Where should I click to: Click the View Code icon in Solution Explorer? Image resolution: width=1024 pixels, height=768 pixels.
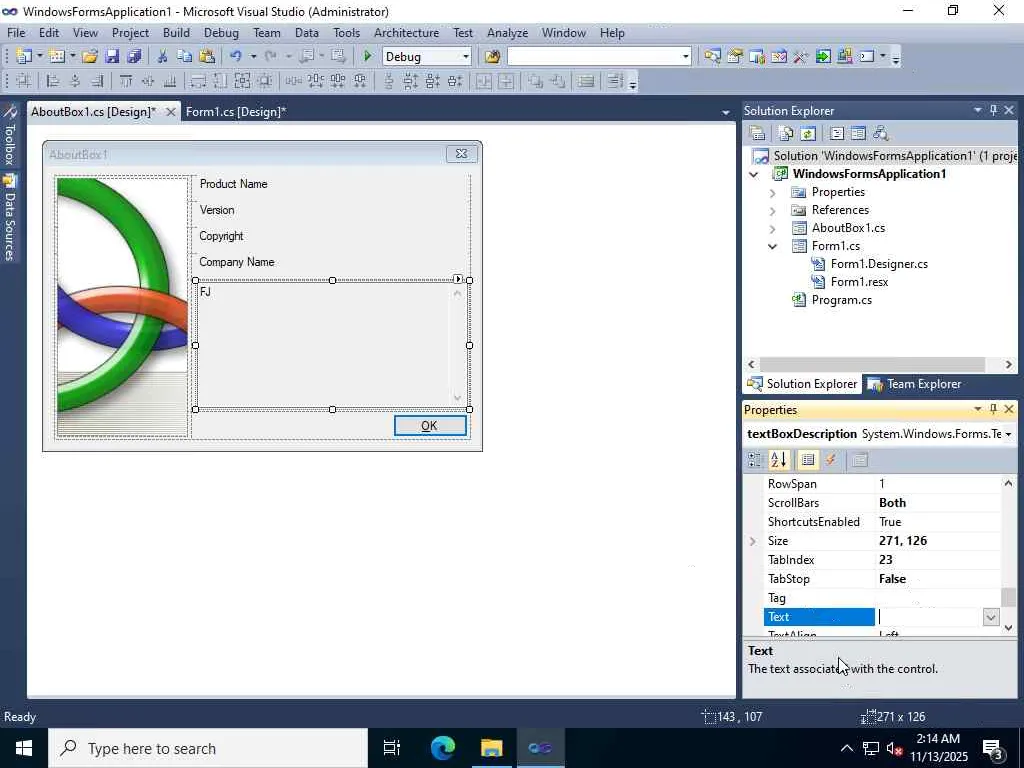coord(837,133)
